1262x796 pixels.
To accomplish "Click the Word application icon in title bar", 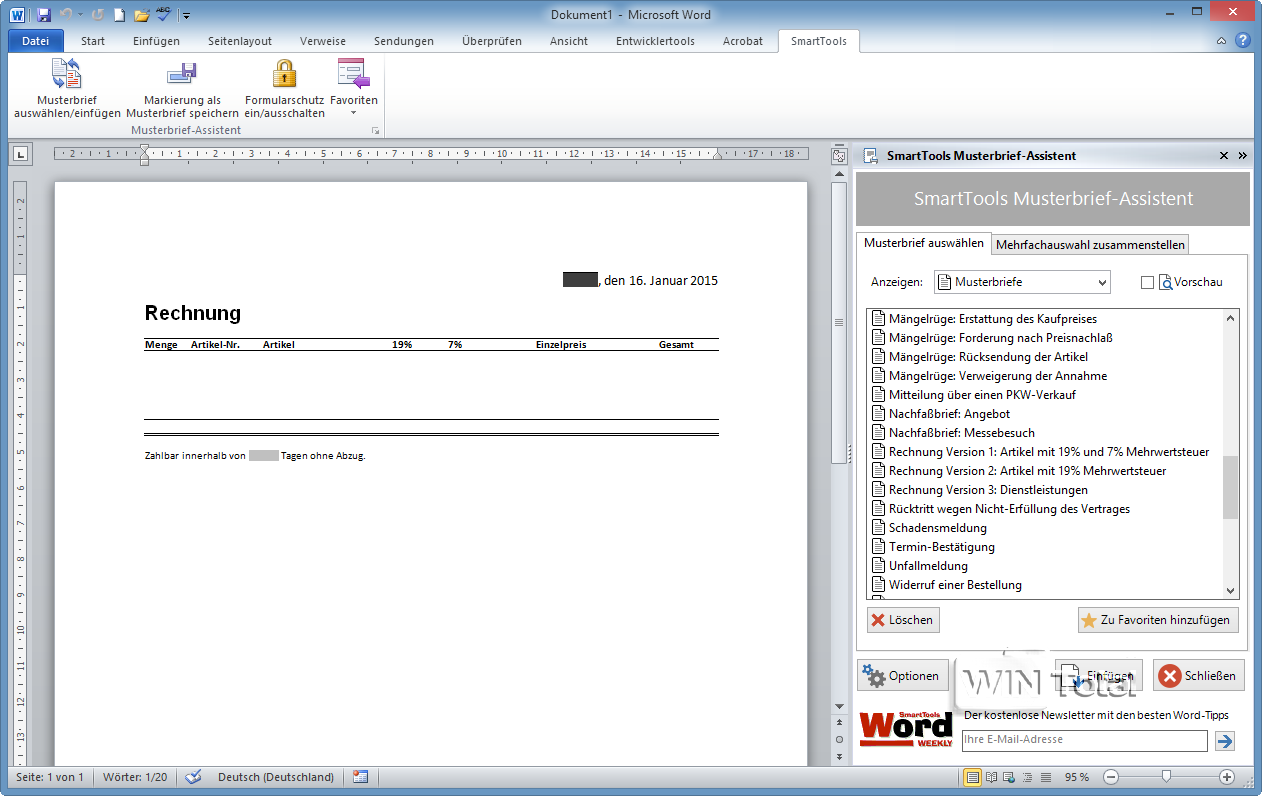I will tap(17, 15).
